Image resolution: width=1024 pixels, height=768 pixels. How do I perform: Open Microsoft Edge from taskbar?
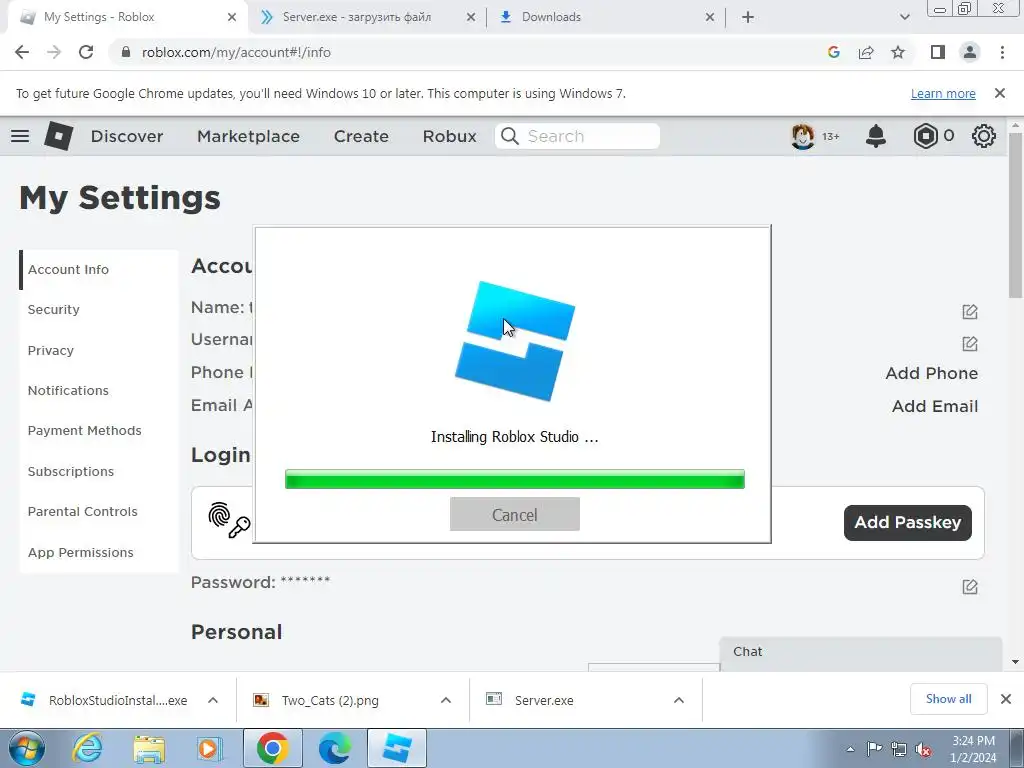click(x=334, y=748)
